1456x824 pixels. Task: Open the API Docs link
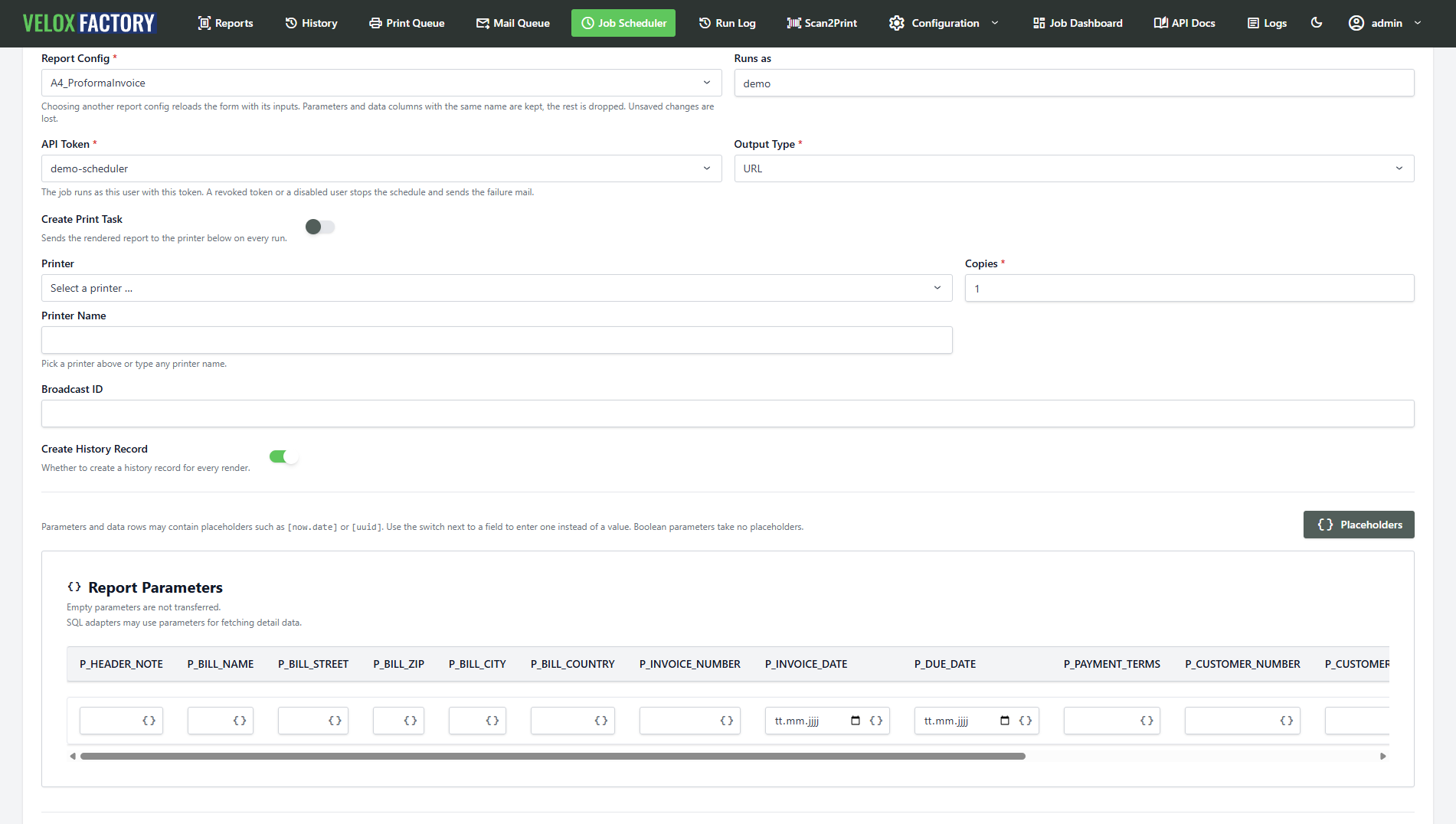[1184, 23]
